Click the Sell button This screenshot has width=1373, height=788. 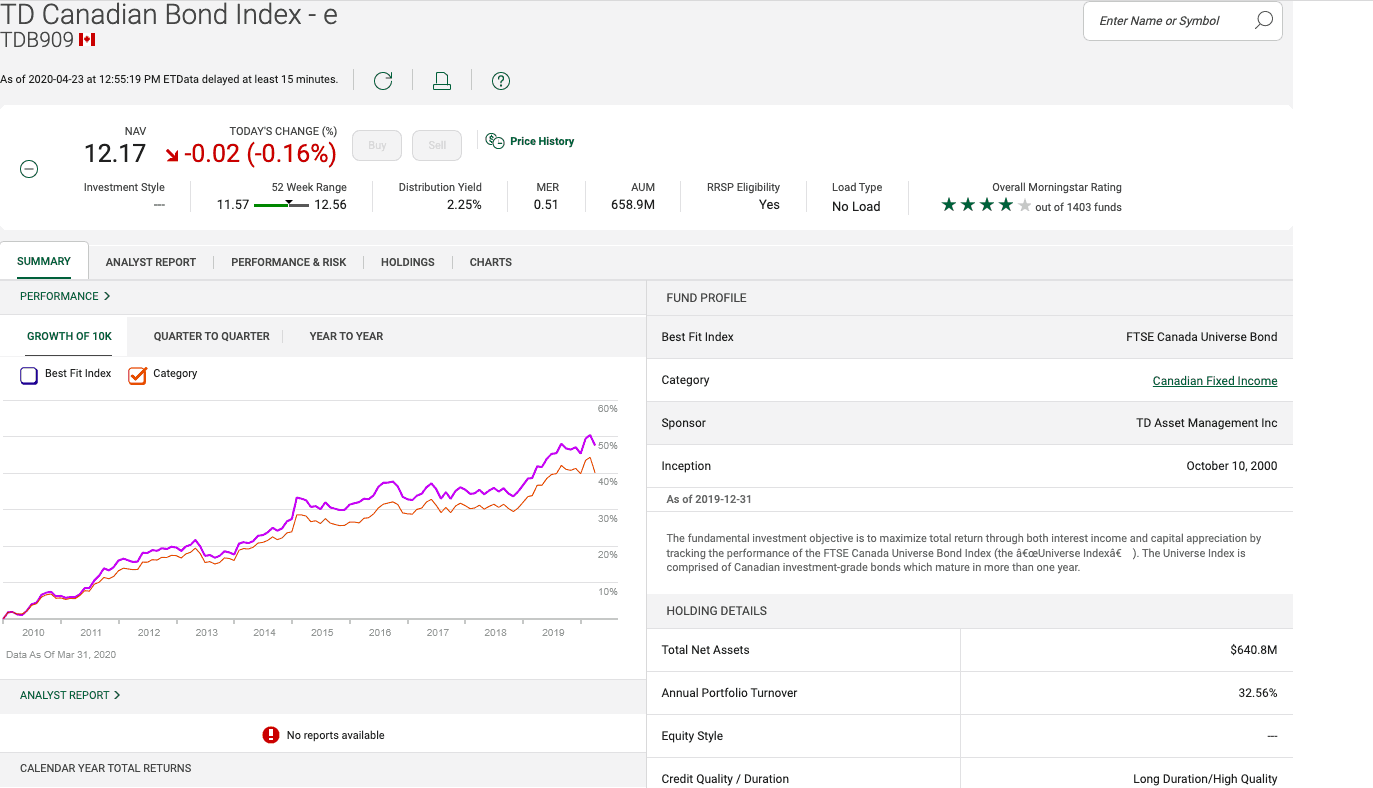click(x=437, y=145)
